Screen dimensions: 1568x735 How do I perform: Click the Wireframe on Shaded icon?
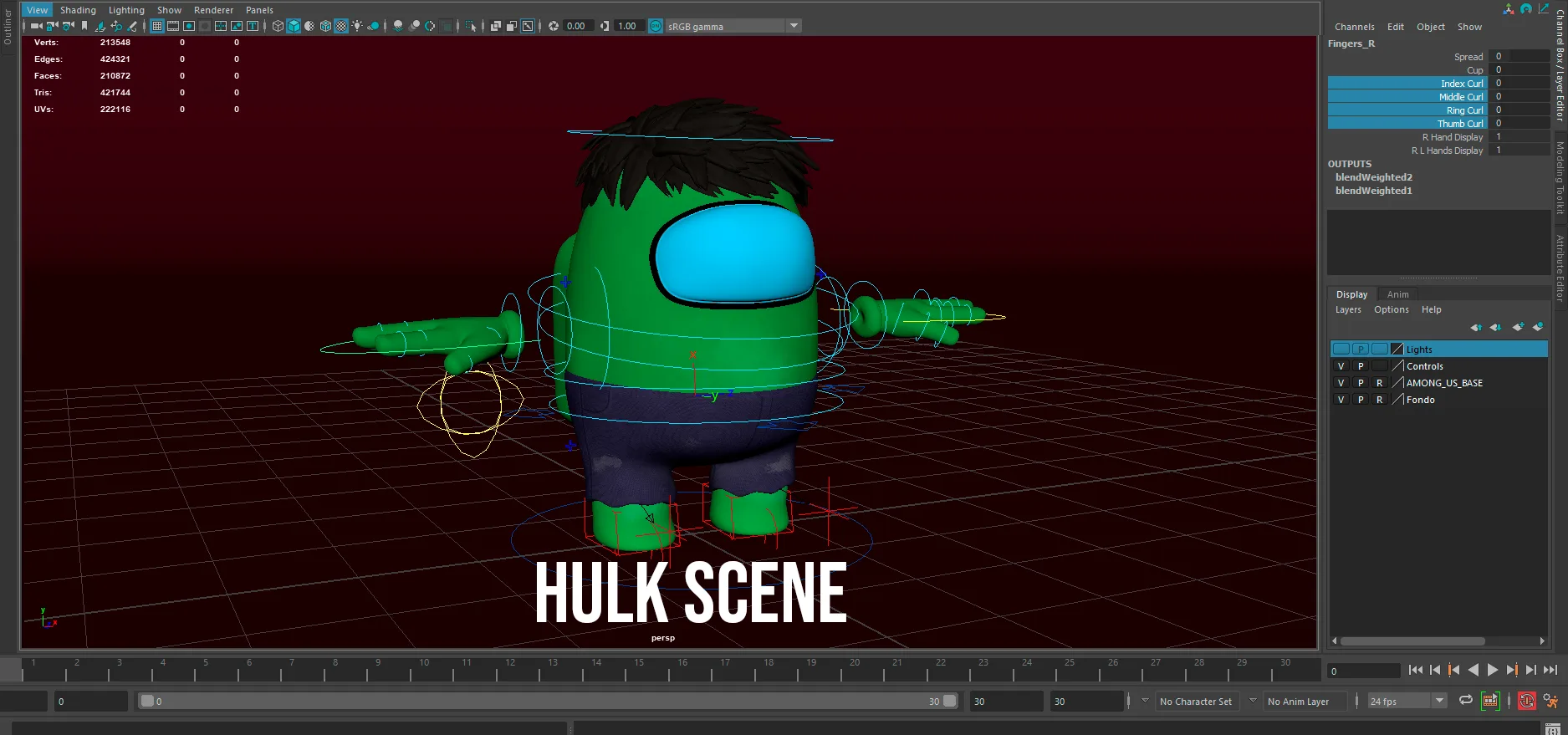(325, 26)
